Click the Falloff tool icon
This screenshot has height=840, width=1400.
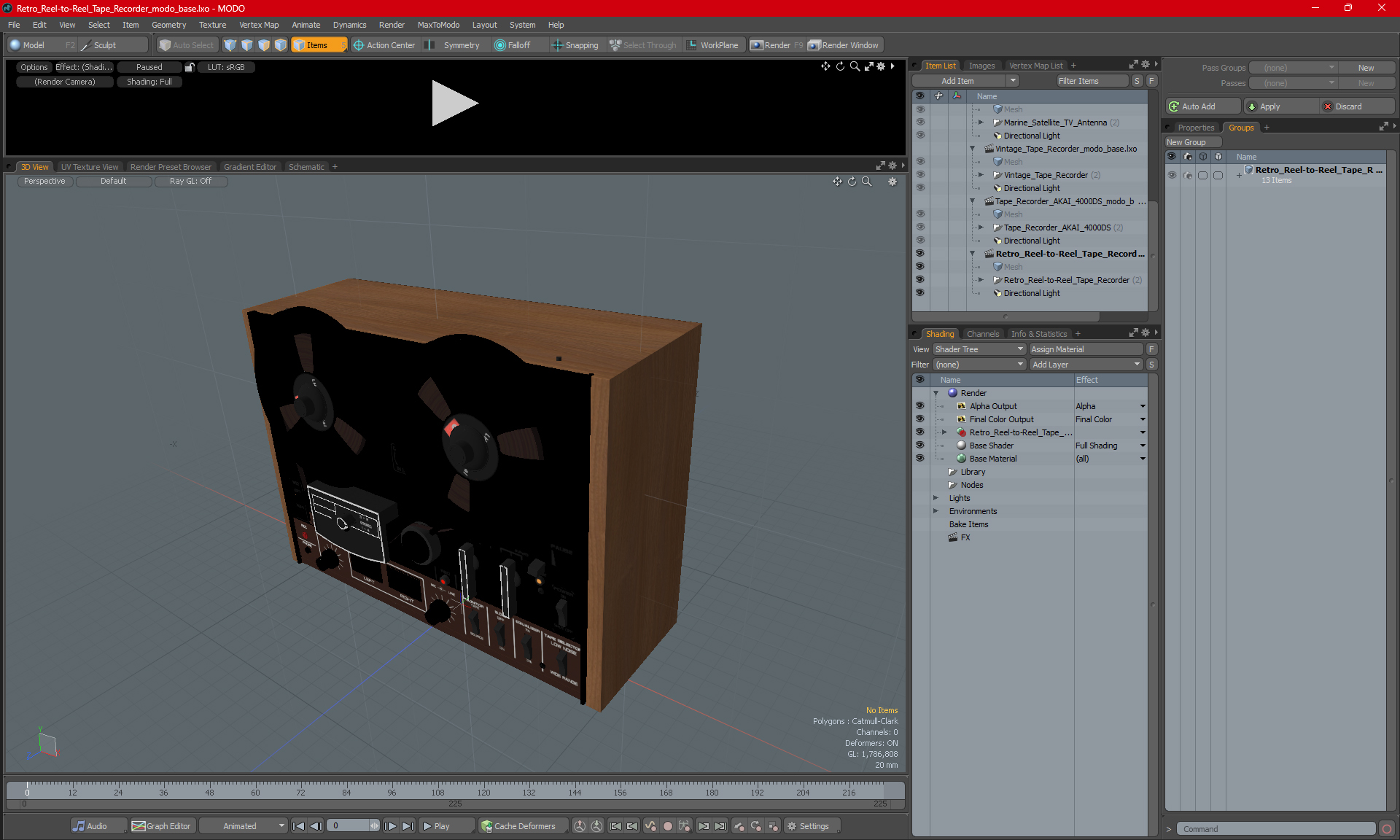coord(500,45)
